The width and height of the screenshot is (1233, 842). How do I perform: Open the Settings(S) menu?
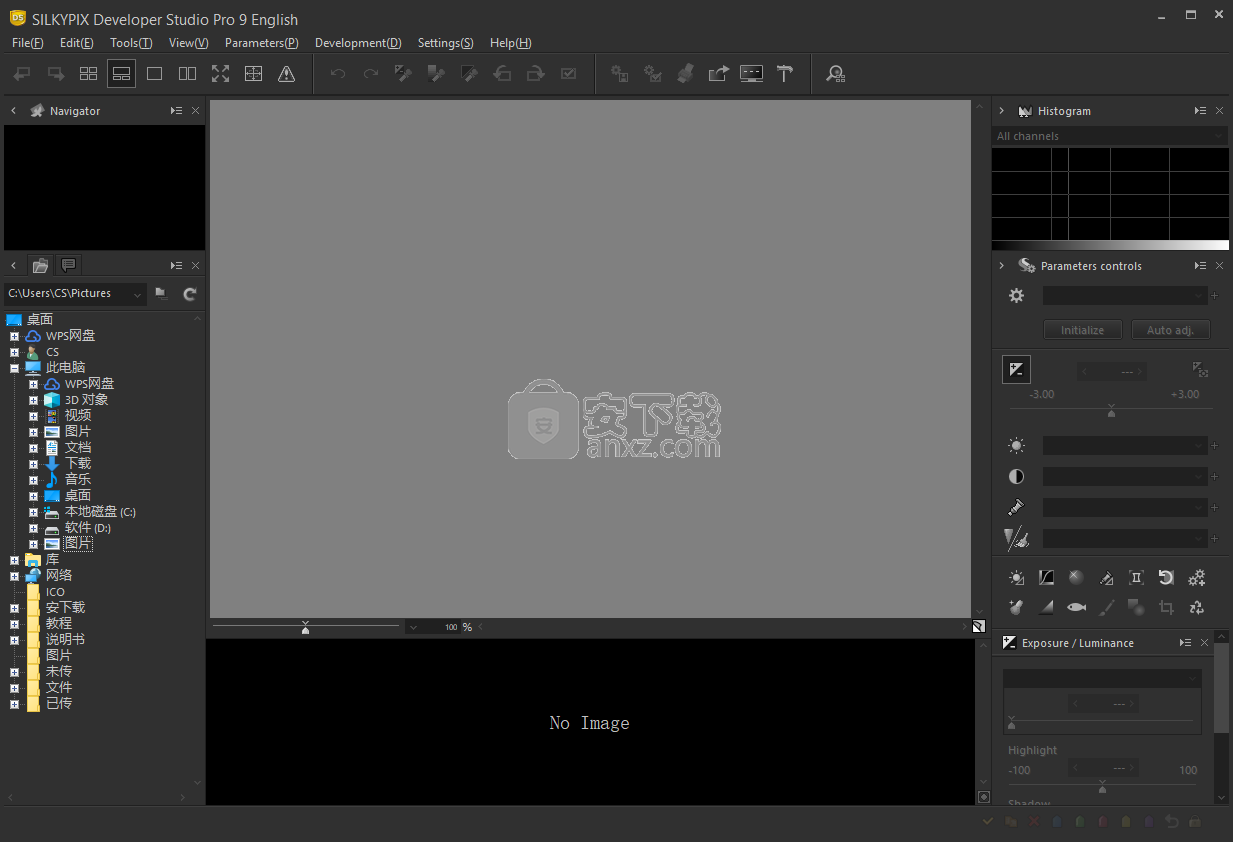[x=445, y=43]
